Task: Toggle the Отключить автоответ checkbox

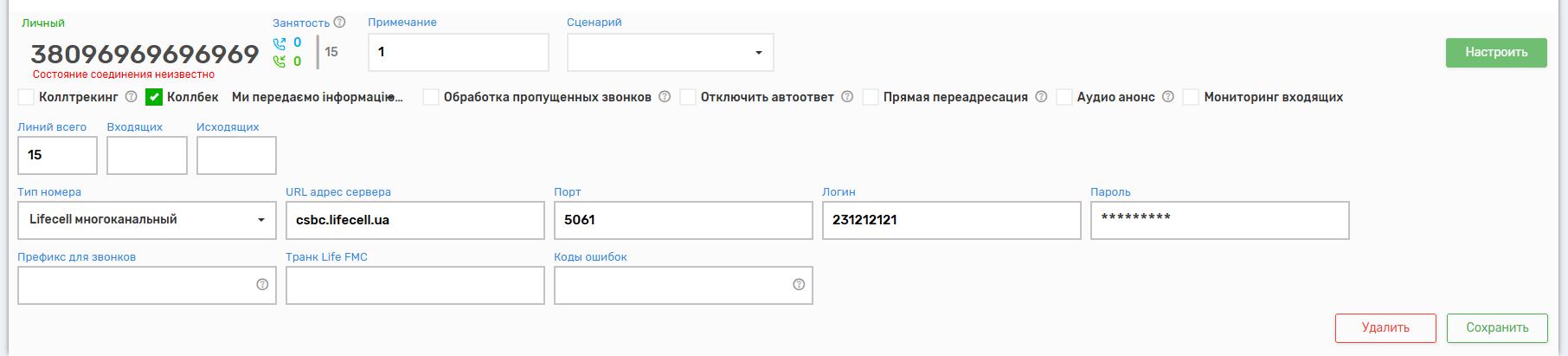Action: pyautogui.click(x=688, y=97)
